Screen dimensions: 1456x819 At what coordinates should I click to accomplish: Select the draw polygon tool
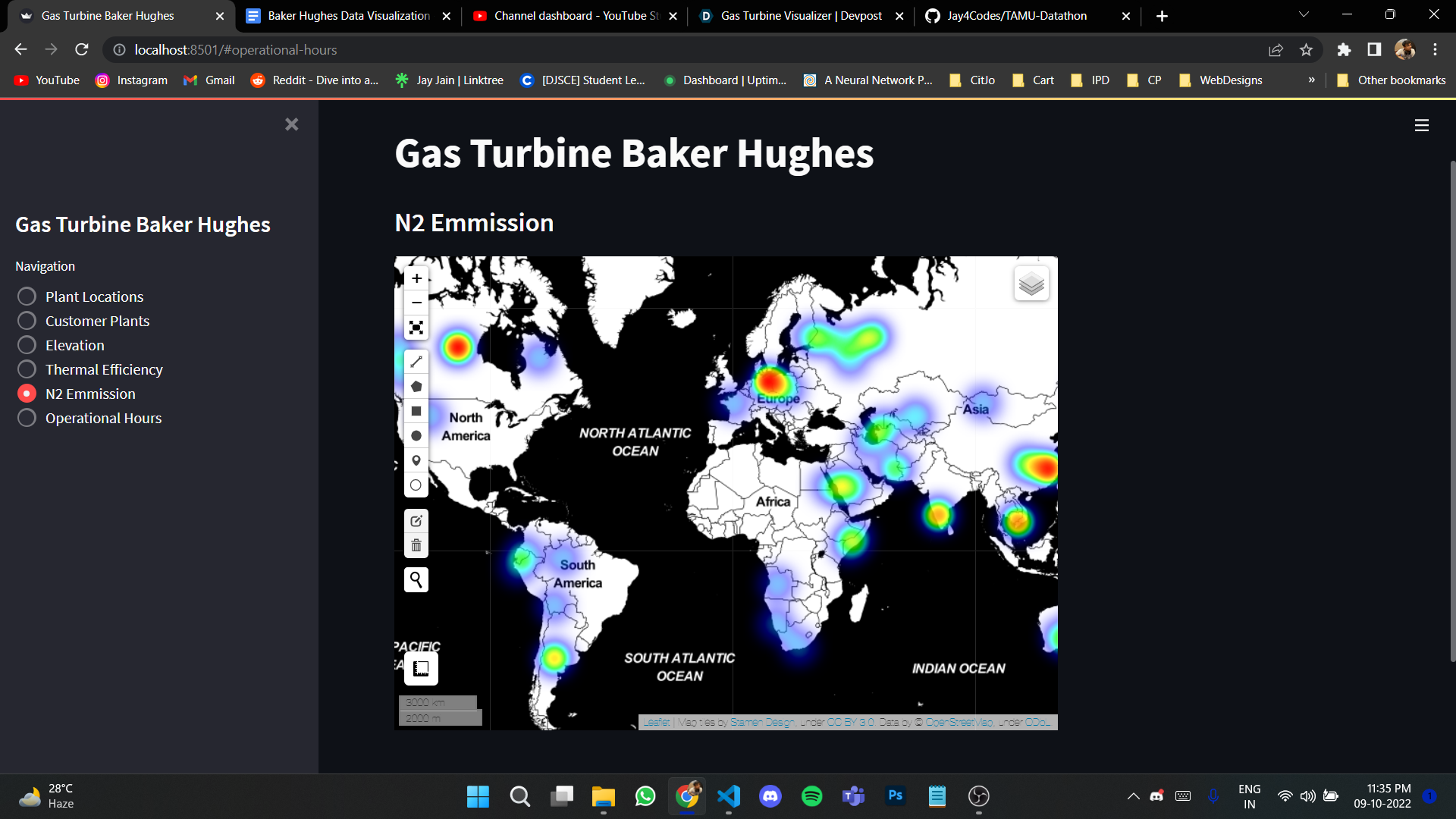[x=416, y=387]
